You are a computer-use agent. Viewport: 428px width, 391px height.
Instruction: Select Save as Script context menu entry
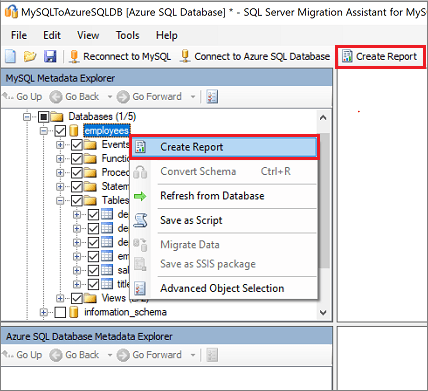click(x=224, y=220)
